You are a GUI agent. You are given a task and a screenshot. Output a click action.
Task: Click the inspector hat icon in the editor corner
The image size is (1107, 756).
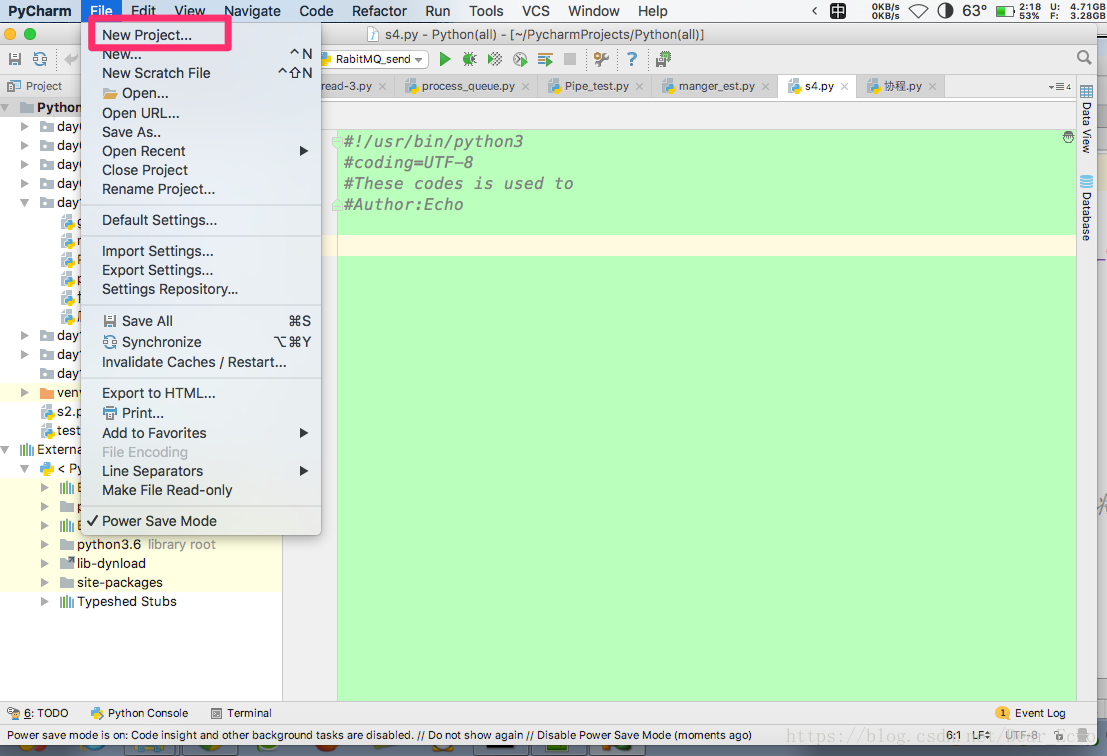[x=1068, y=137]
